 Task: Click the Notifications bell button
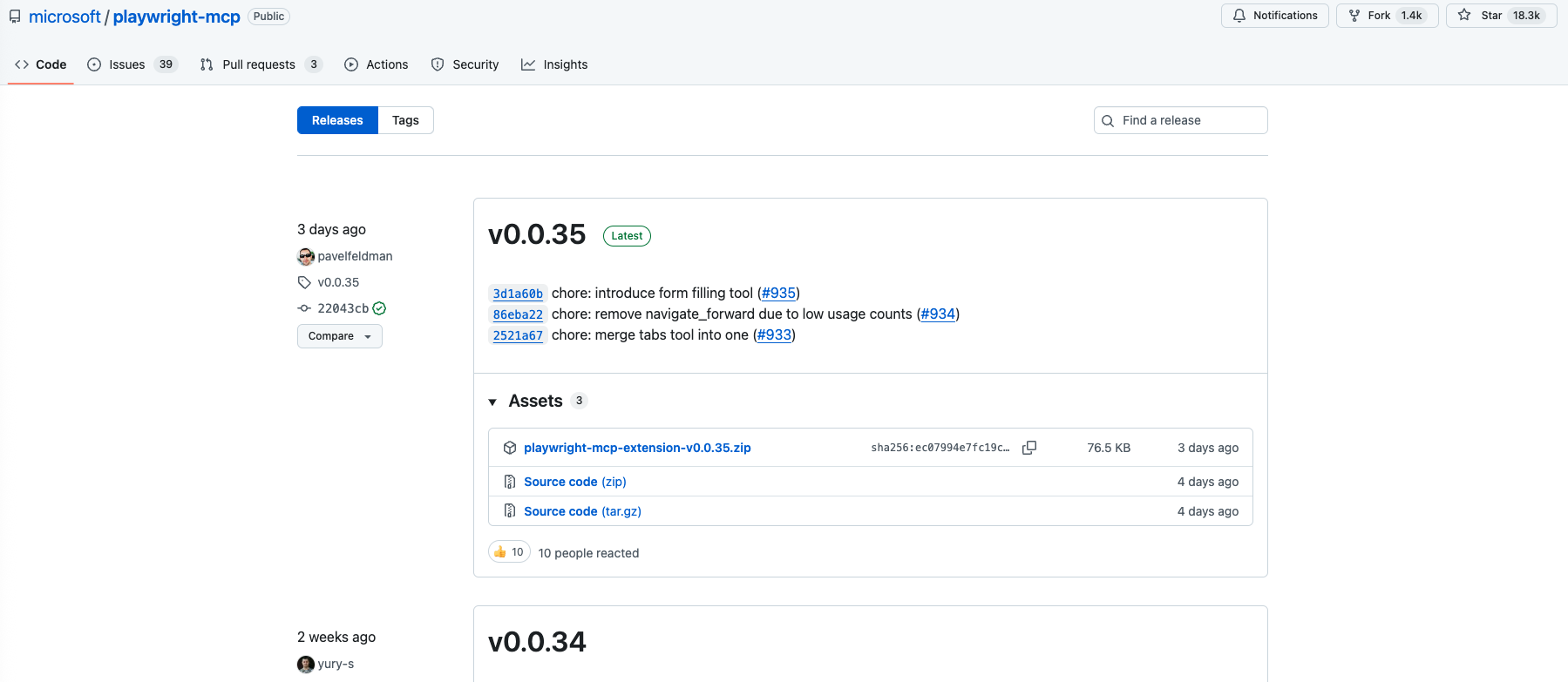pyautogui.click(x=1274, y=16)
